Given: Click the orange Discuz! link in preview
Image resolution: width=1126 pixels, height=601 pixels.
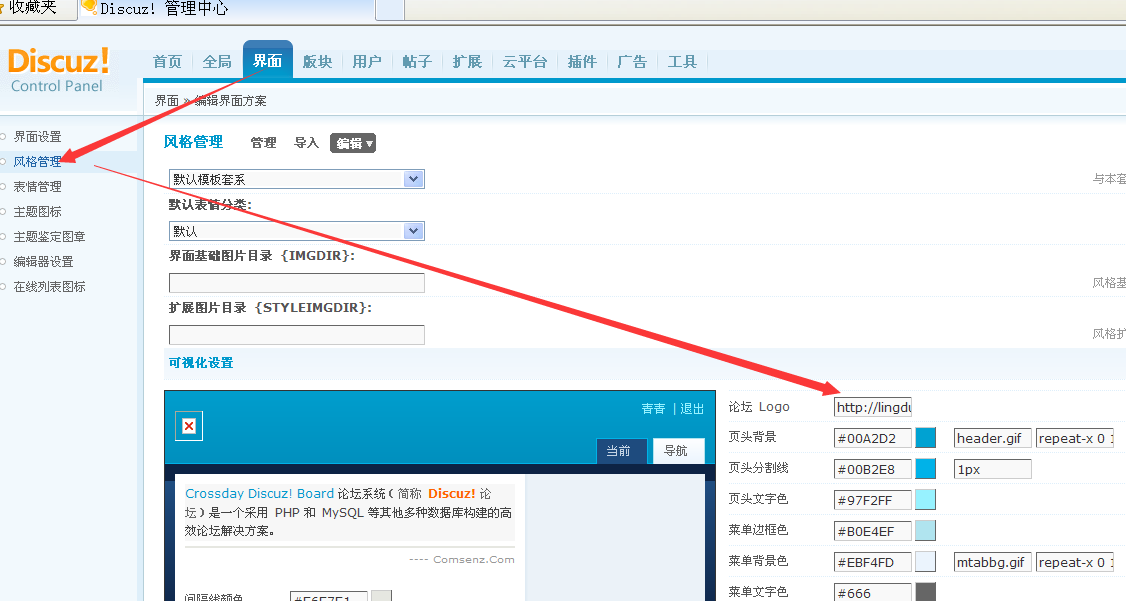Looking at the screenshot, I should (452, 493).
